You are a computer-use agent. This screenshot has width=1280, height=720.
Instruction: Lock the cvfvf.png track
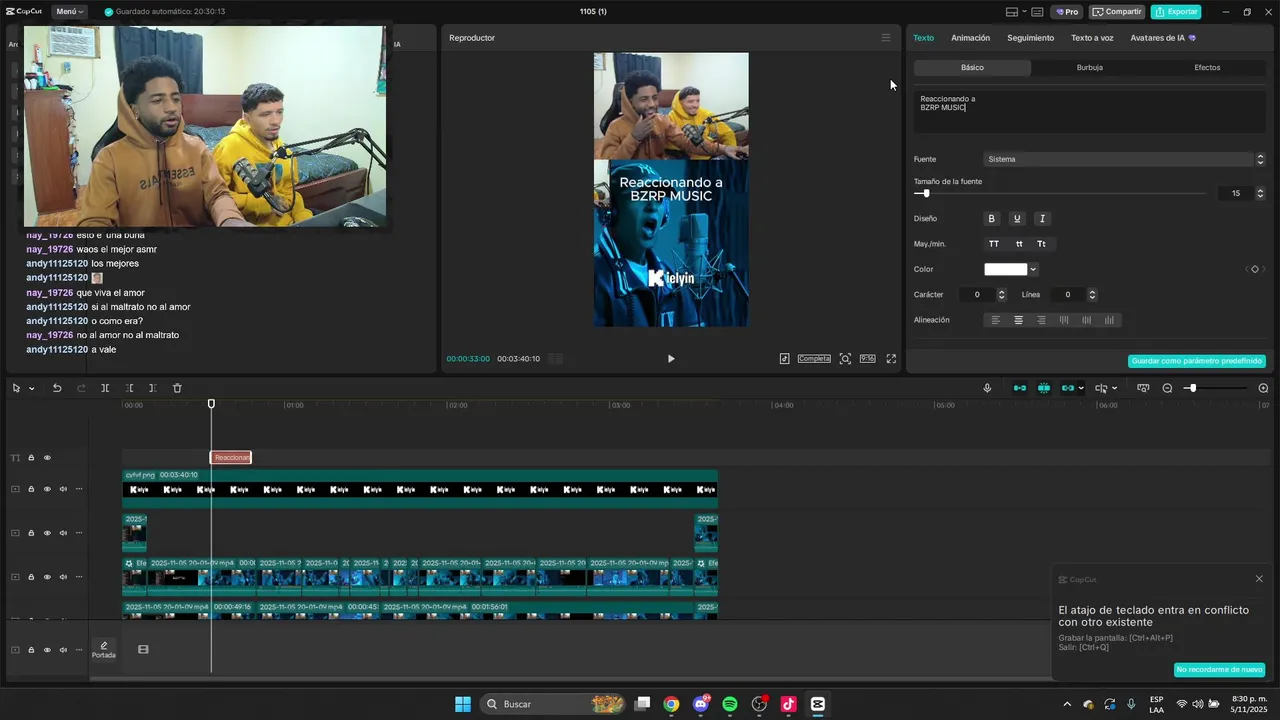coord(31,489)
